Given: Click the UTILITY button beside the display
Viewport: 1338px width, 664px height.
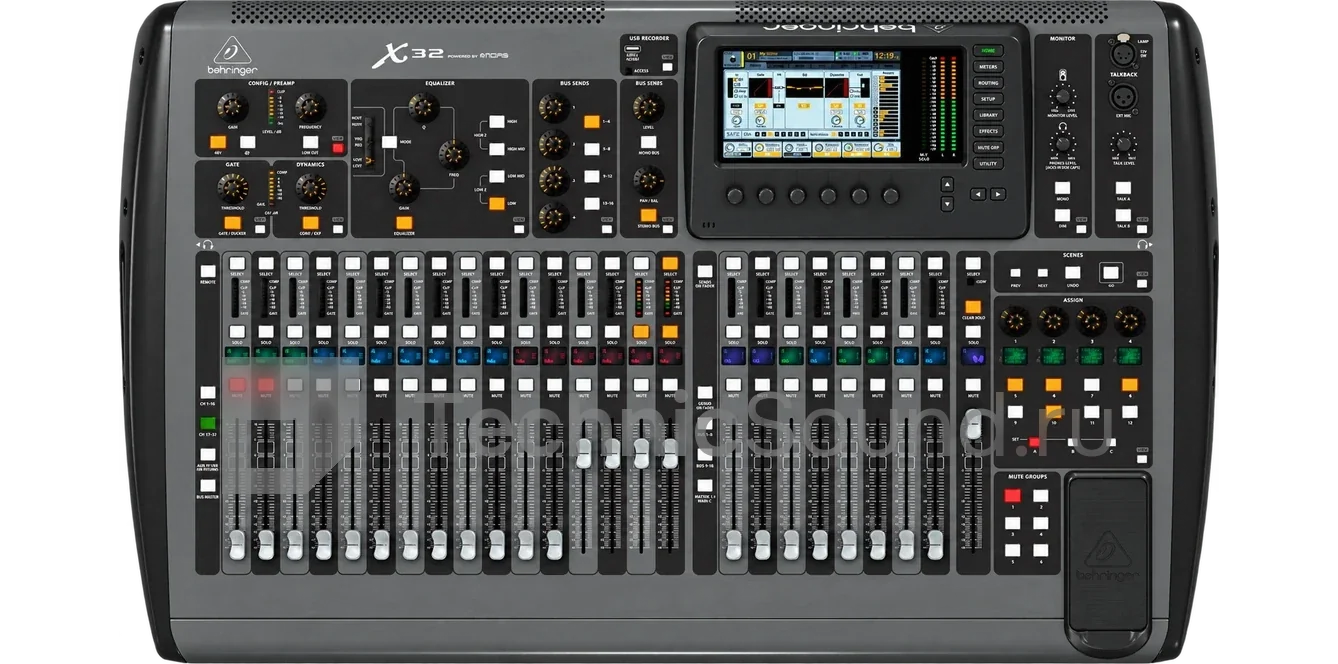Looking at the screenshot, I should (x=988, y=163).
